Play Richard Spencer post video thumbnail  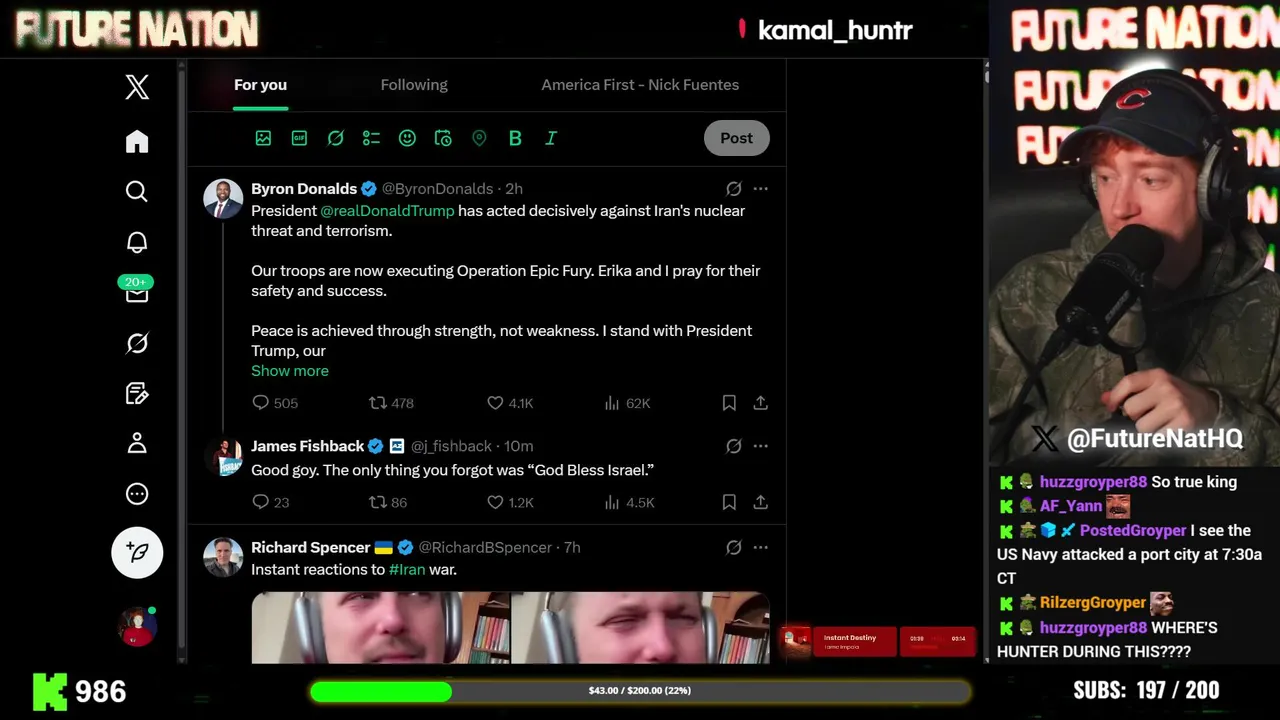[510, 628]
